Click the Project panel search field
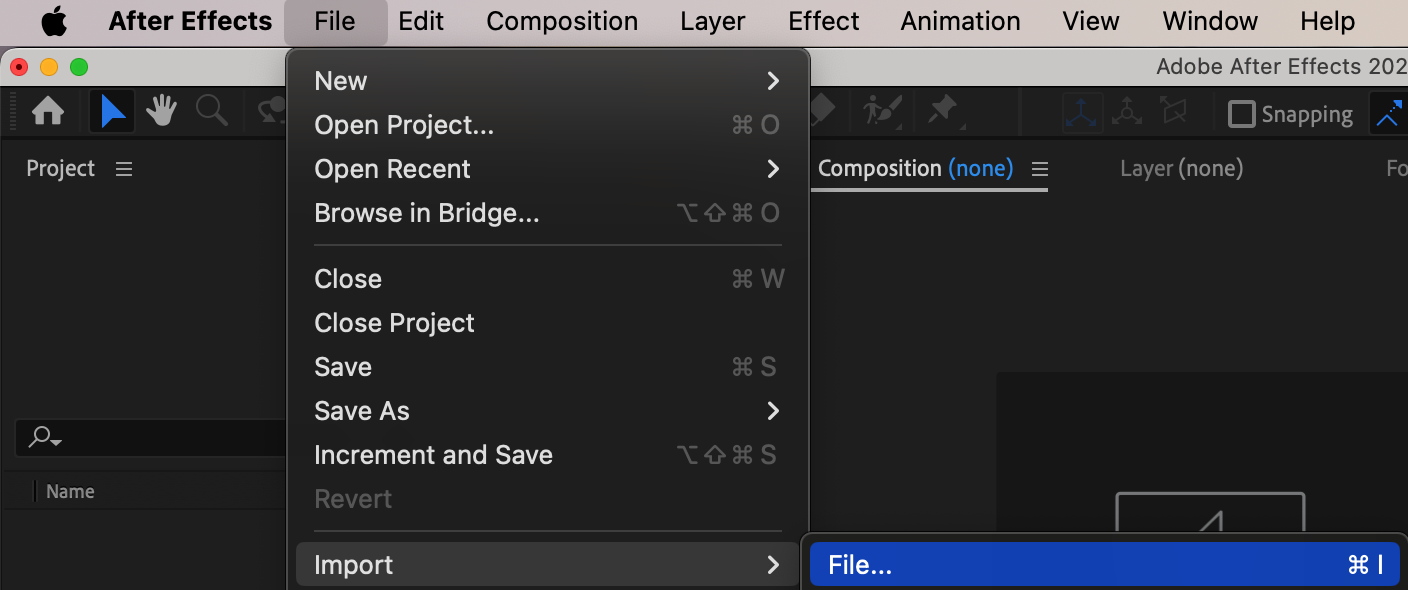 coord(150,437)
